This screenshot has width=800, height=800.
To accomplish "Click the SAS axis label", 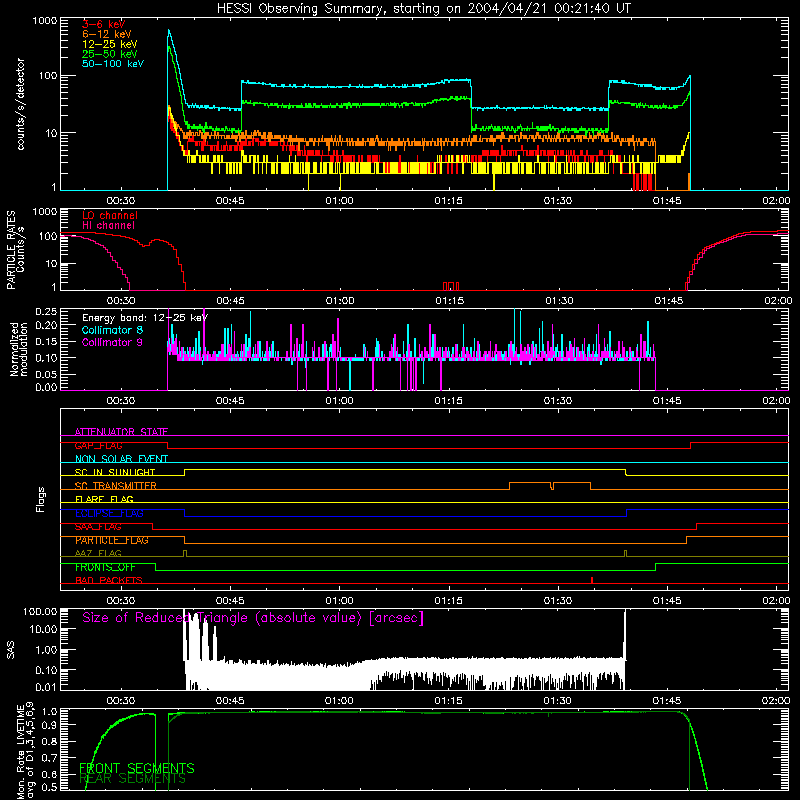I will [x=10, y=650].
